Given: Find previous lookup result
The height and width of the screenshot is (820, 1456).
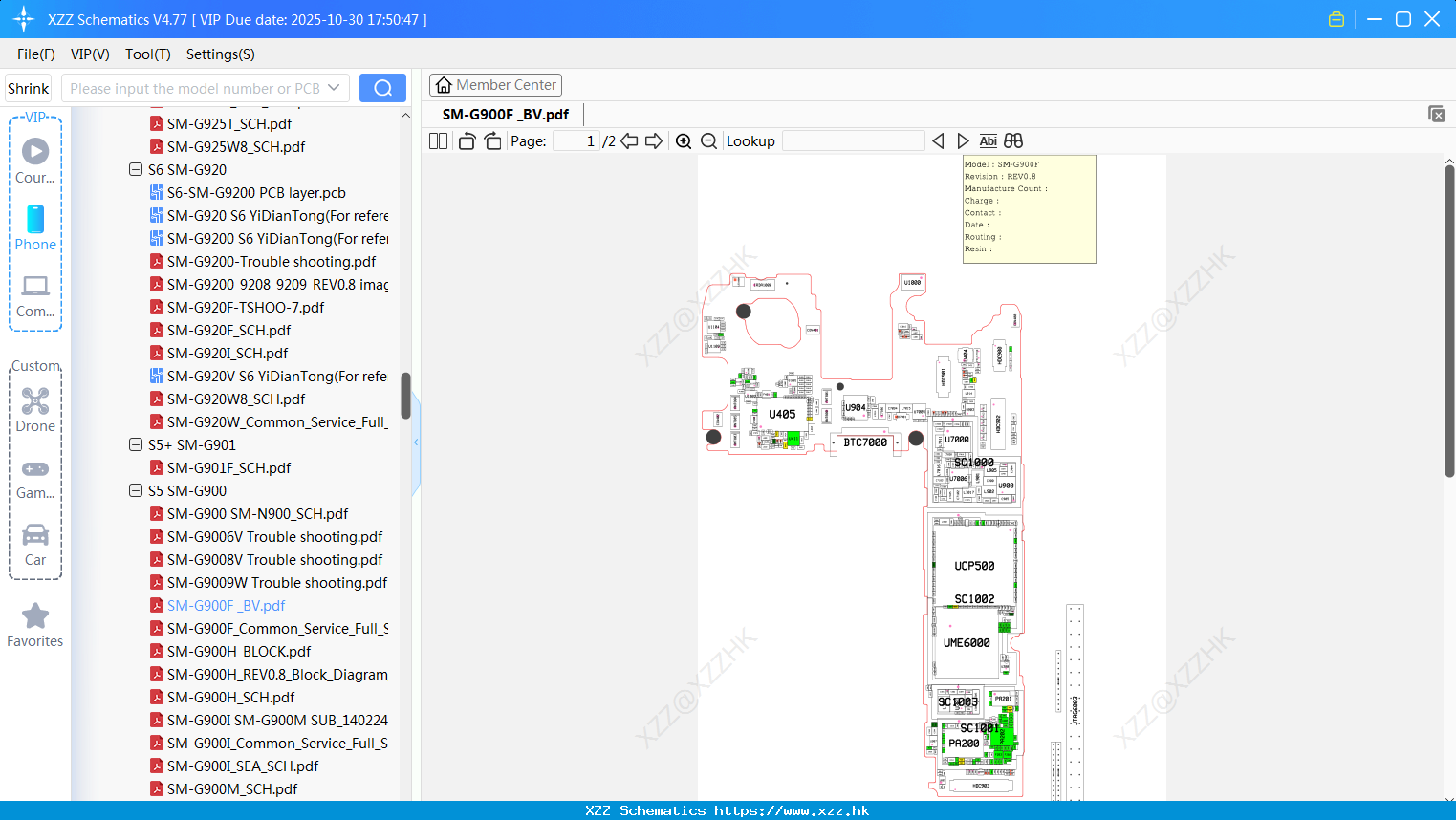Looking at the screenshot, I should tap(938, 140).
